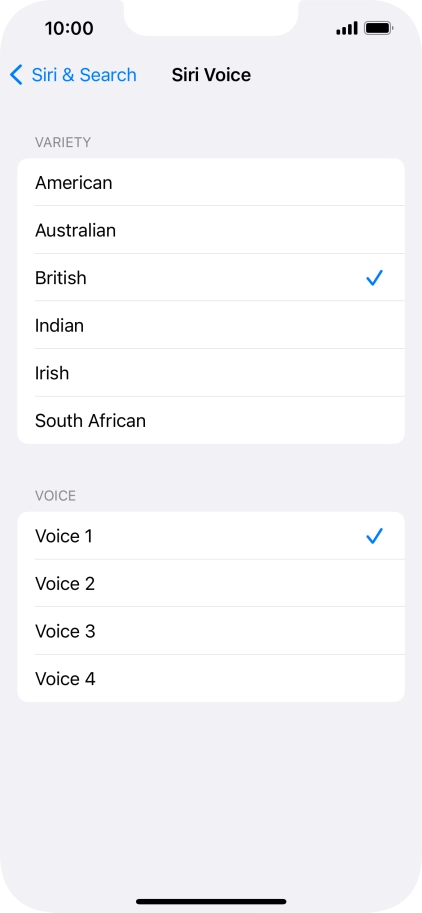422x913 pixels.
Task: Choose the Irish variety
Action: click(x=211, y=373)
